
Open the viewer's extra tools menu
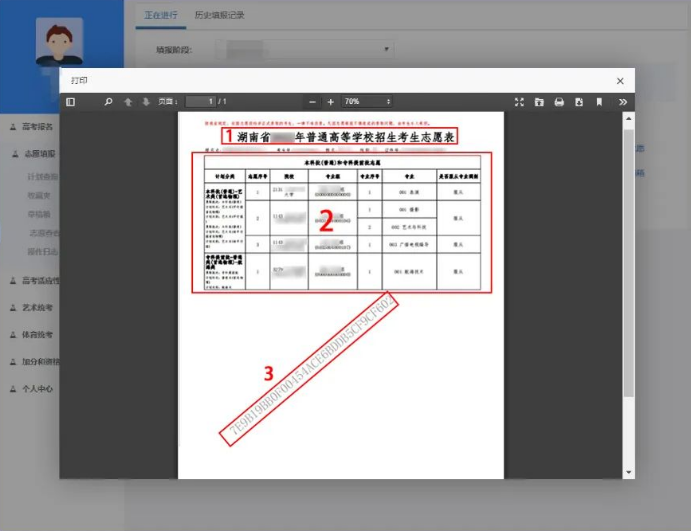[623, 102]
